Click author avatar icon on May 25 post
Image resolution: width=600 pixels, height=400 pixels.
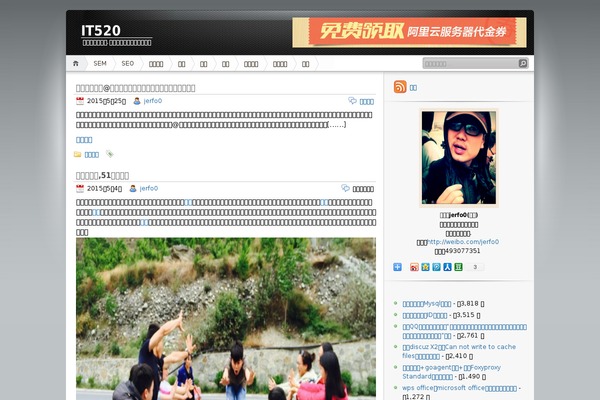tap(137, 101)
